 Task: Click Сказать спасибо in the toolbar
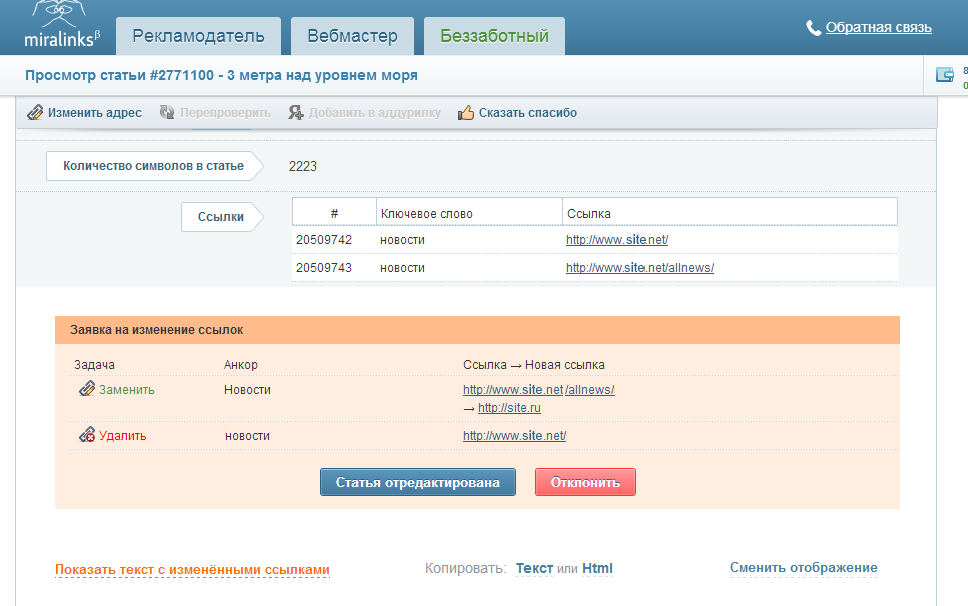coord(528,113)
